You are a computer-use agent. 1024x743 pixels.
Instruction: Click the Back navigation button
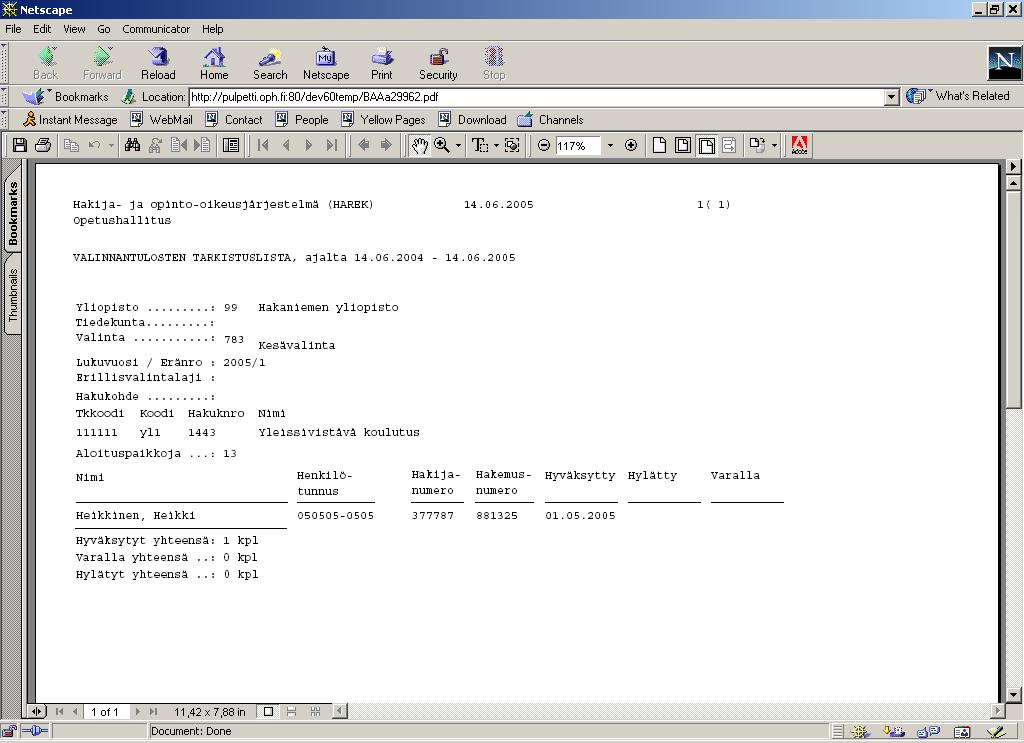[x=46, y=63]
